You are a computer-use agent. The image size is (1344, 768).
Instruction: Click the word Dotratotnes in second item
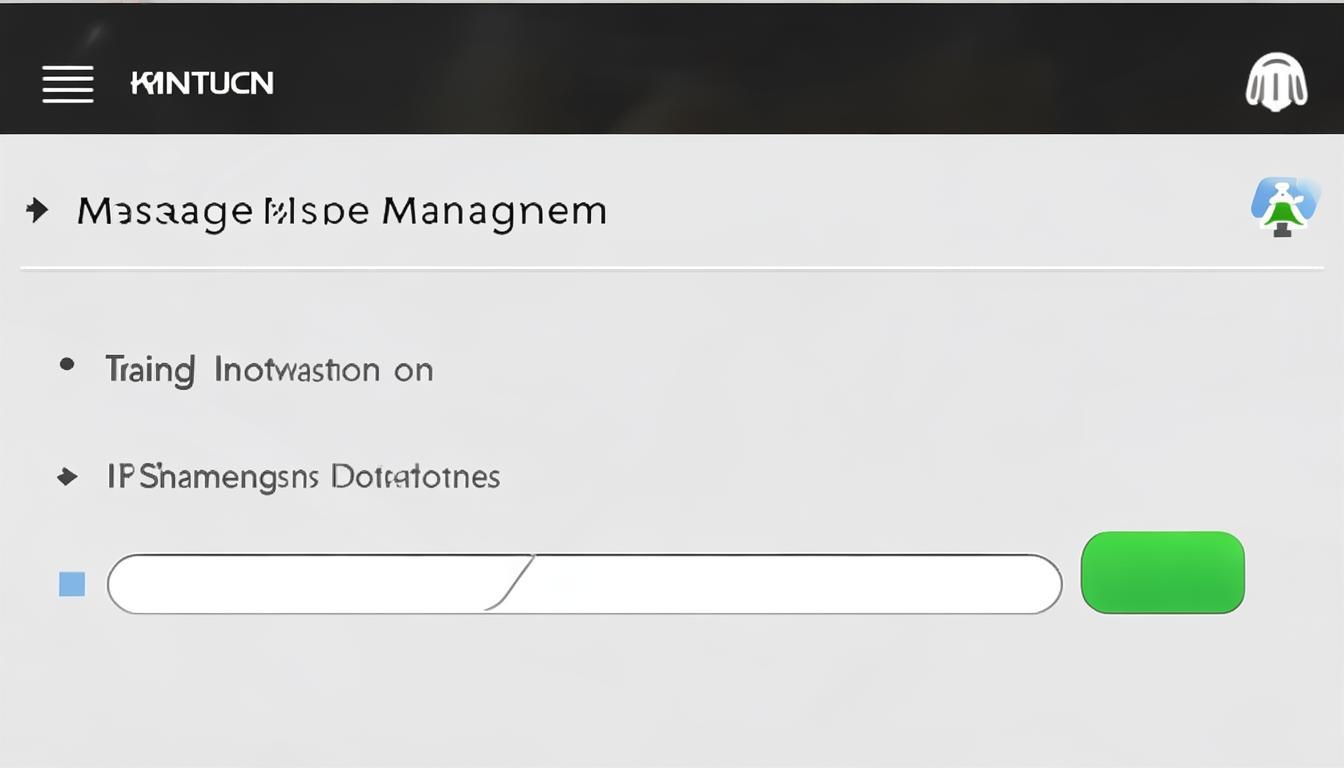[415, 477]
